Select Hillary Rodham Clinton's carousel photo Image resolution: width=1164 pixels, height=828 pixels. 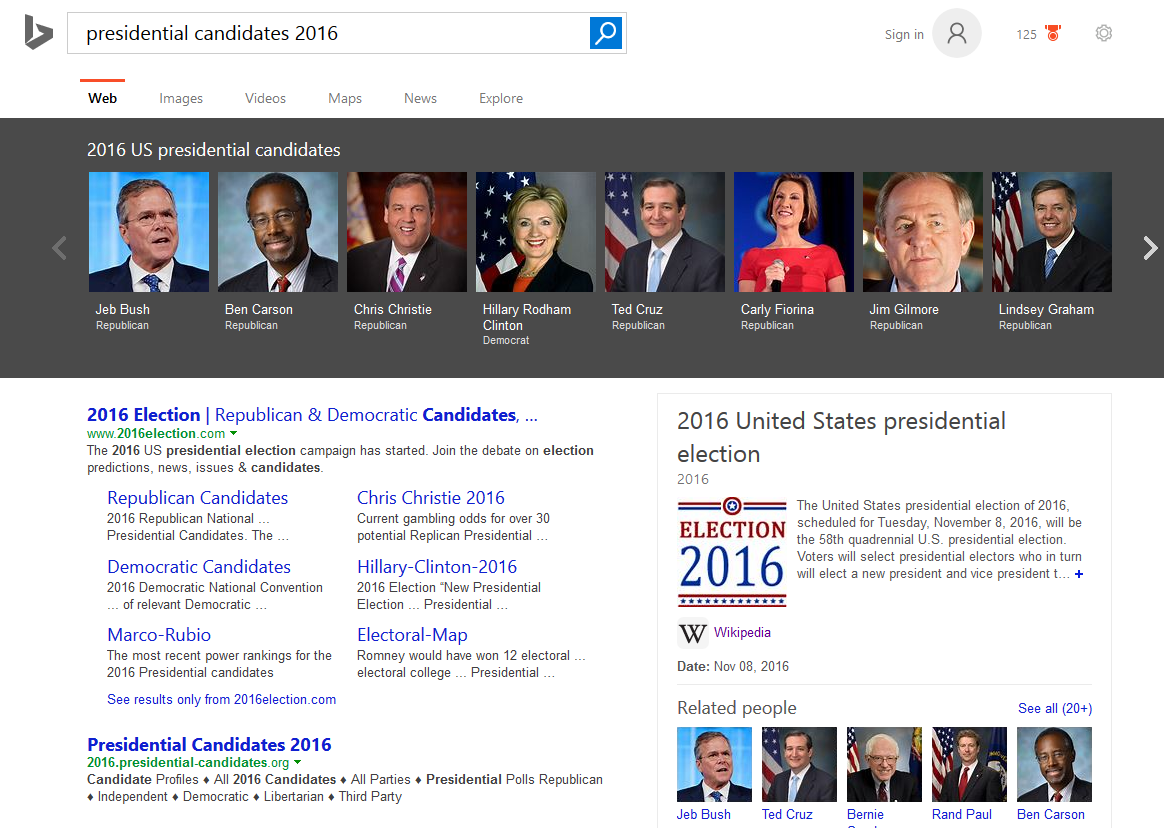tap(535, 232)
